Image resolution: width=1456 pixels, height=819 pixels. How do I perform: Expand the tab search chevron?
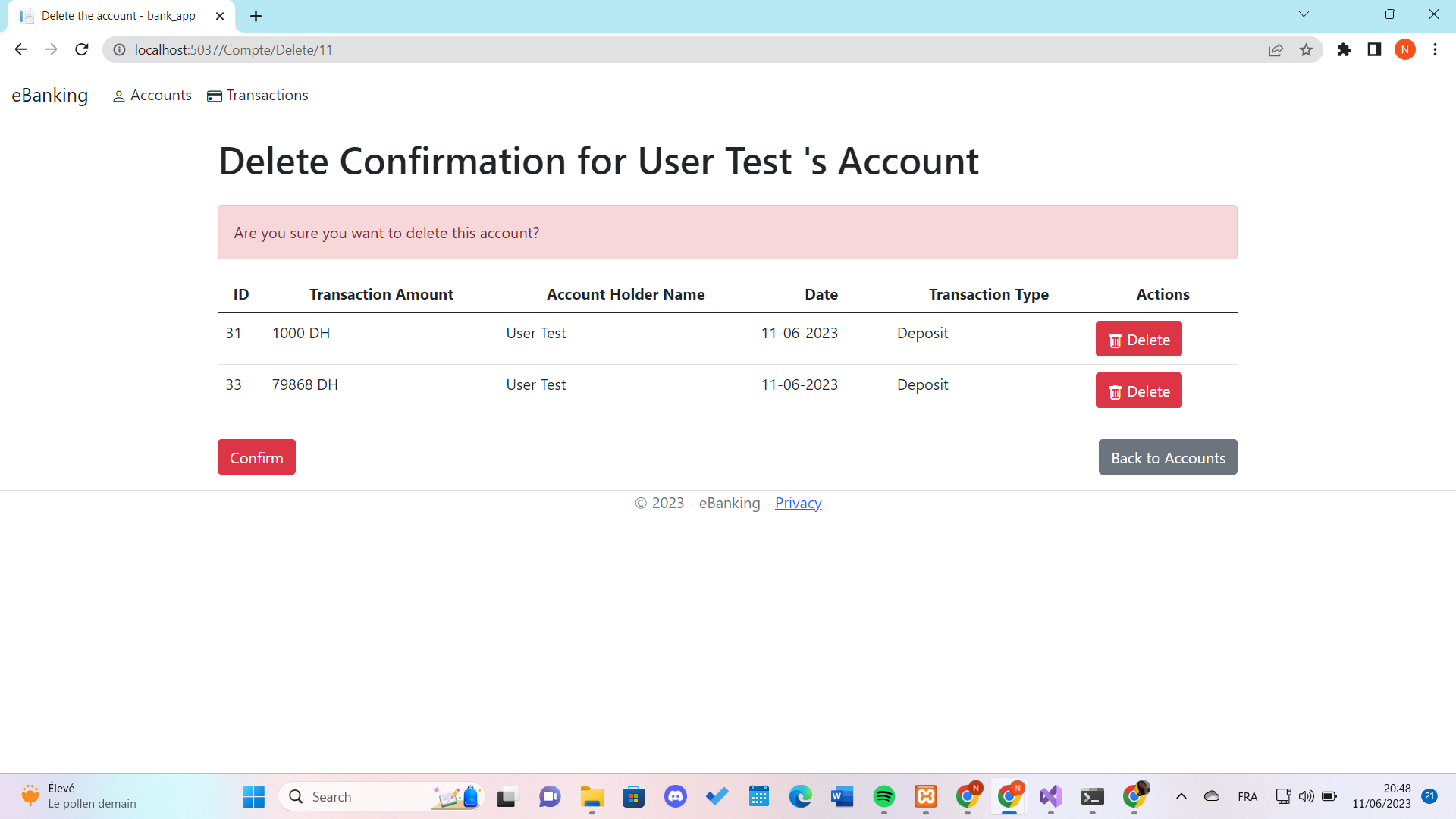pos(1304,14)
